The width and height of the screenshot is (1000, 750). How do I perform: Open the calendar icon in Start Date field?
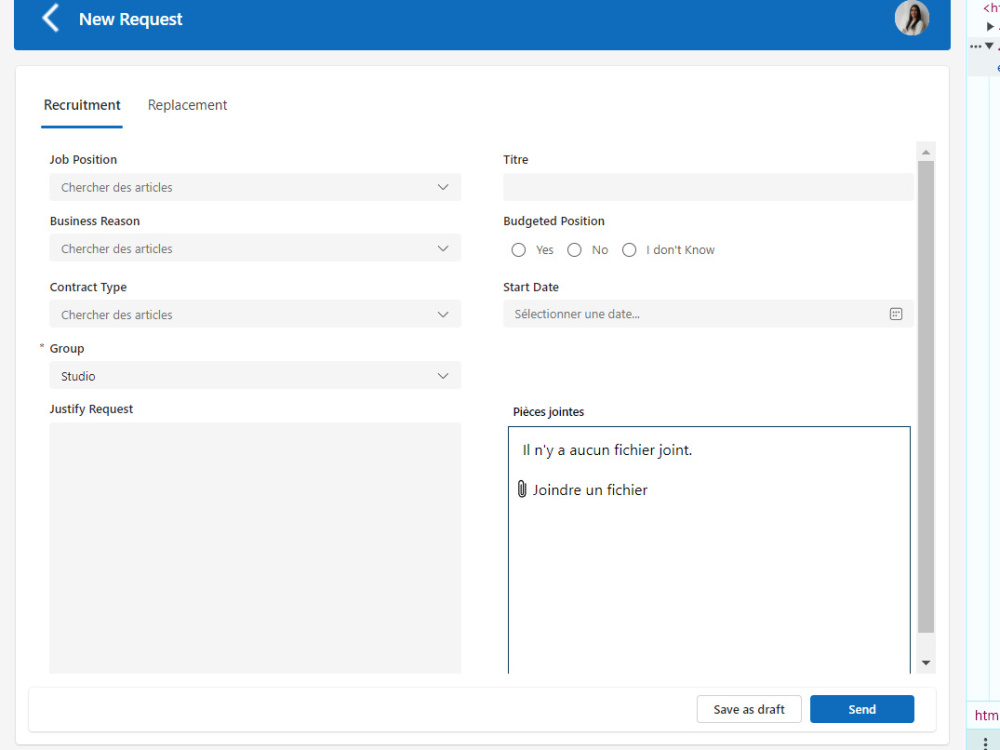[x=896, y=313]
